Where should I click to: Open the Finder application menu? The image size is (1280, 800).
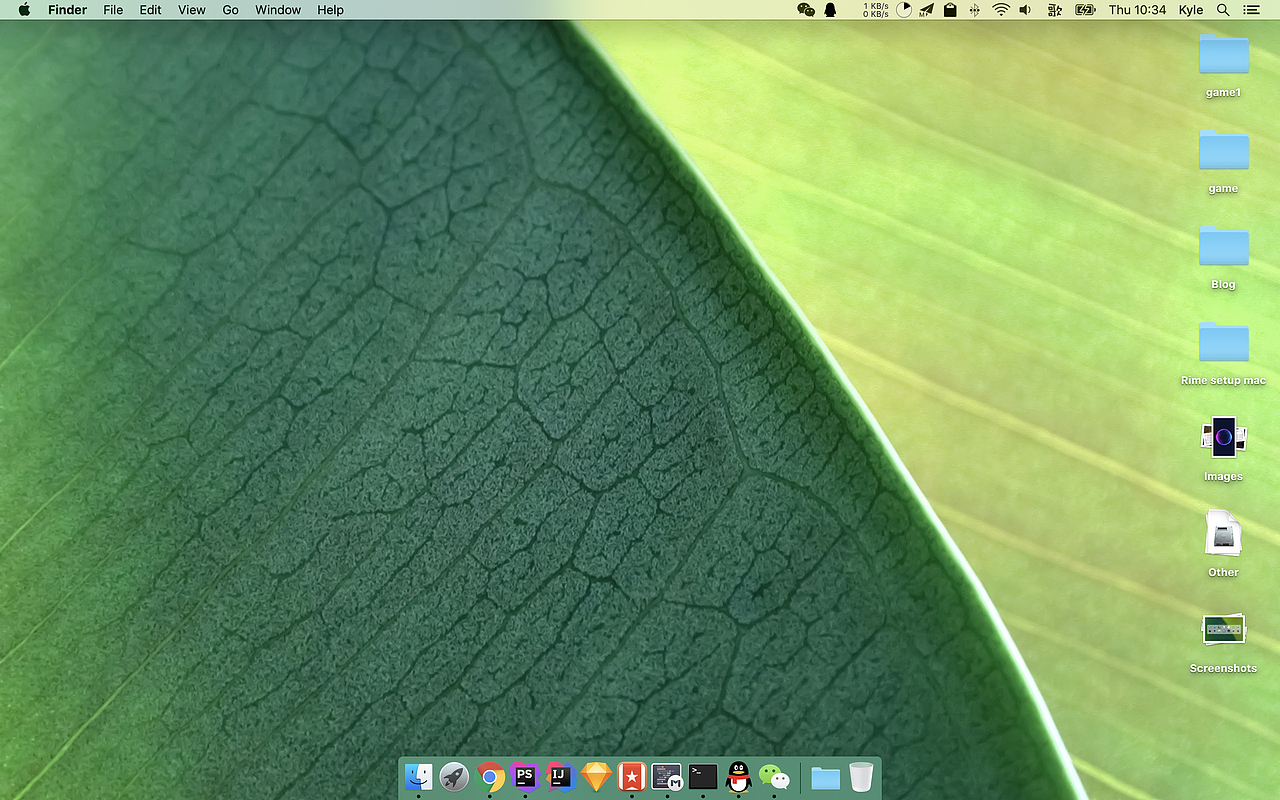click(67, 10)
